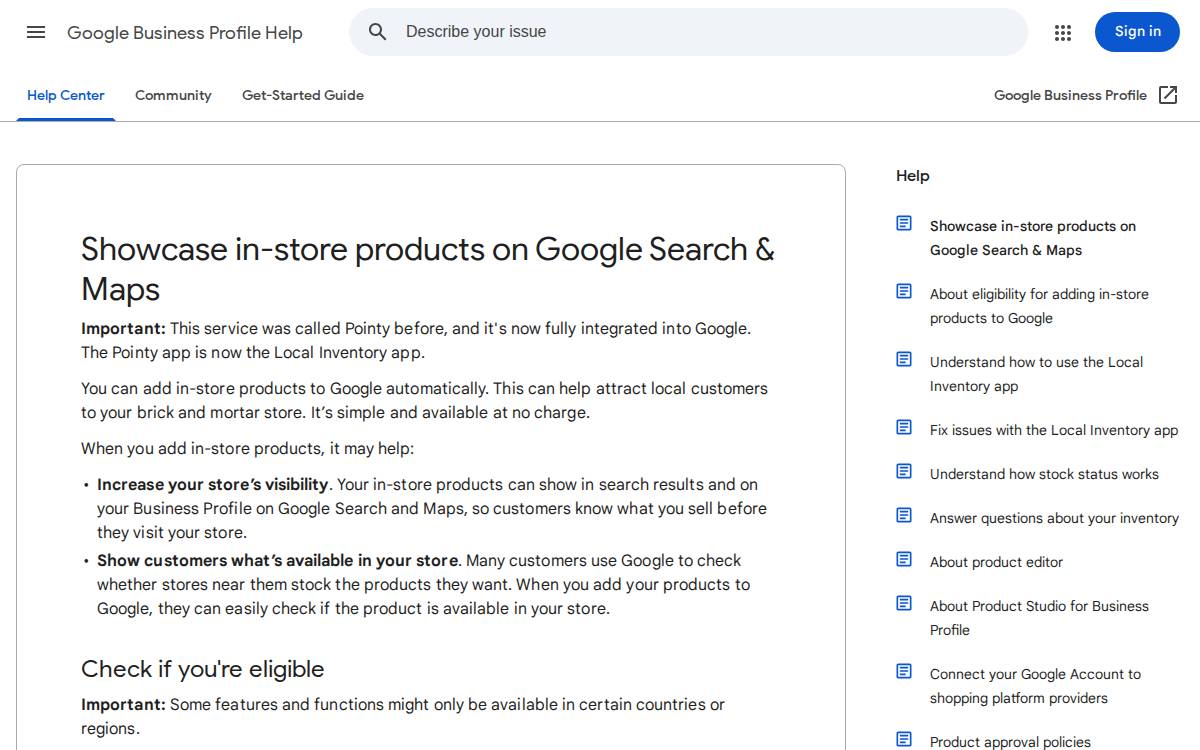Click article icon beside About Product Studio

click(904, 603)
